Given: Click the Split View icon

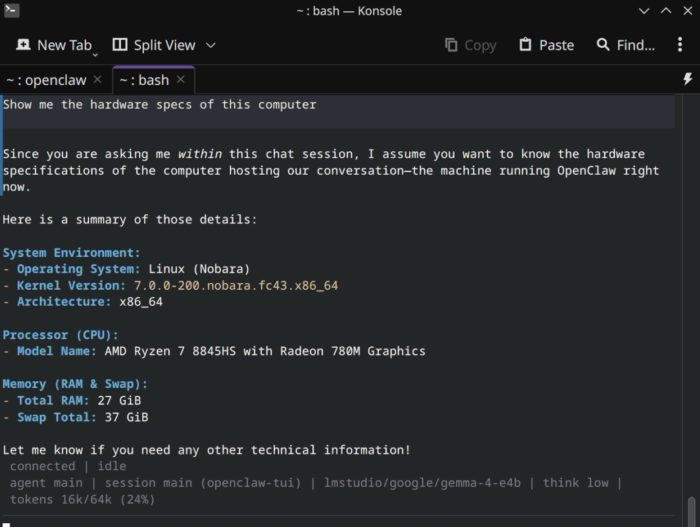Looking at the screenshot, I should tap(120, 45).
